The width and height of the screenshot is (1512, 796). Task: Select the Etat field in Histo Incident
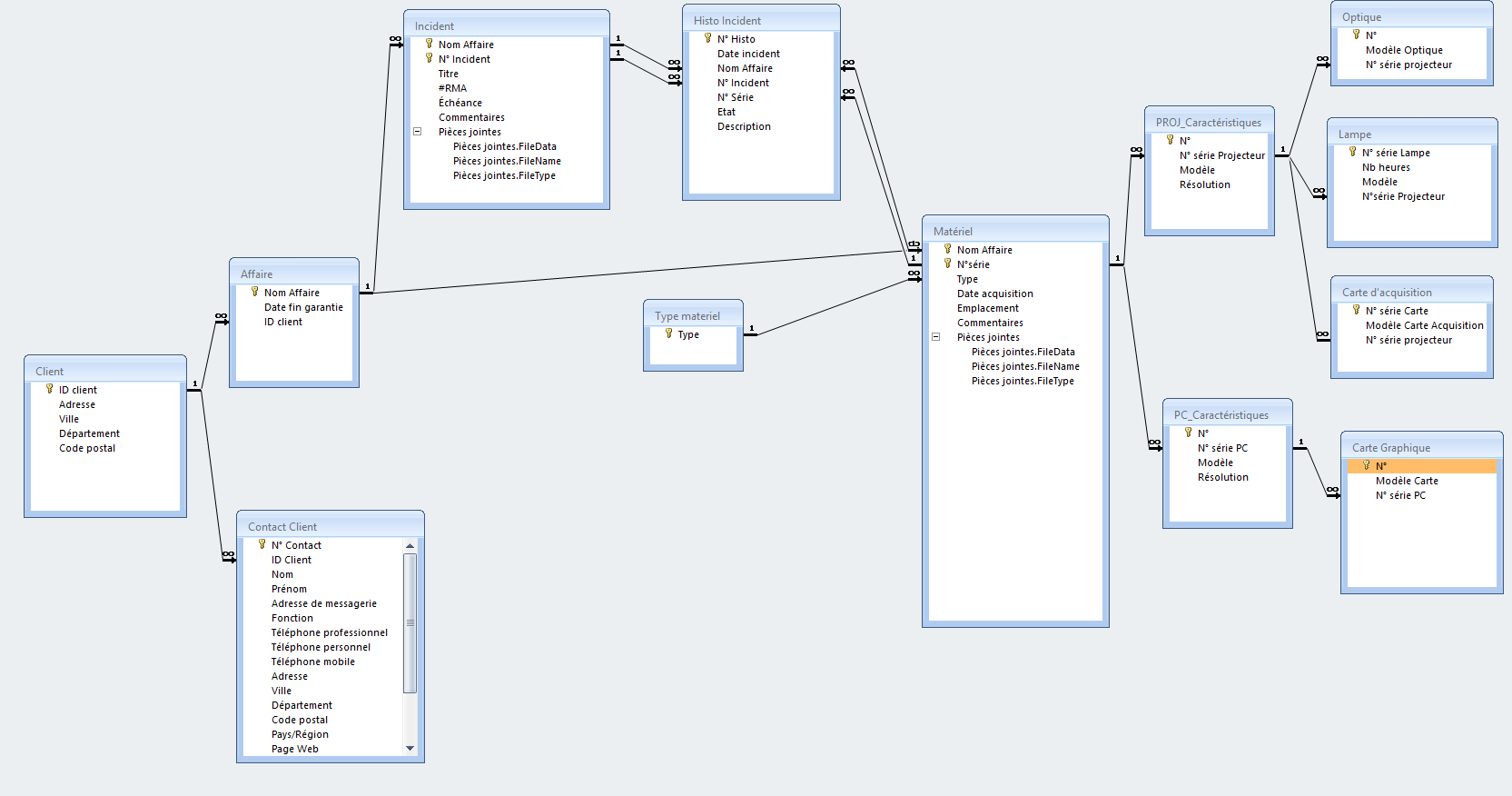[x=726, y=112]
